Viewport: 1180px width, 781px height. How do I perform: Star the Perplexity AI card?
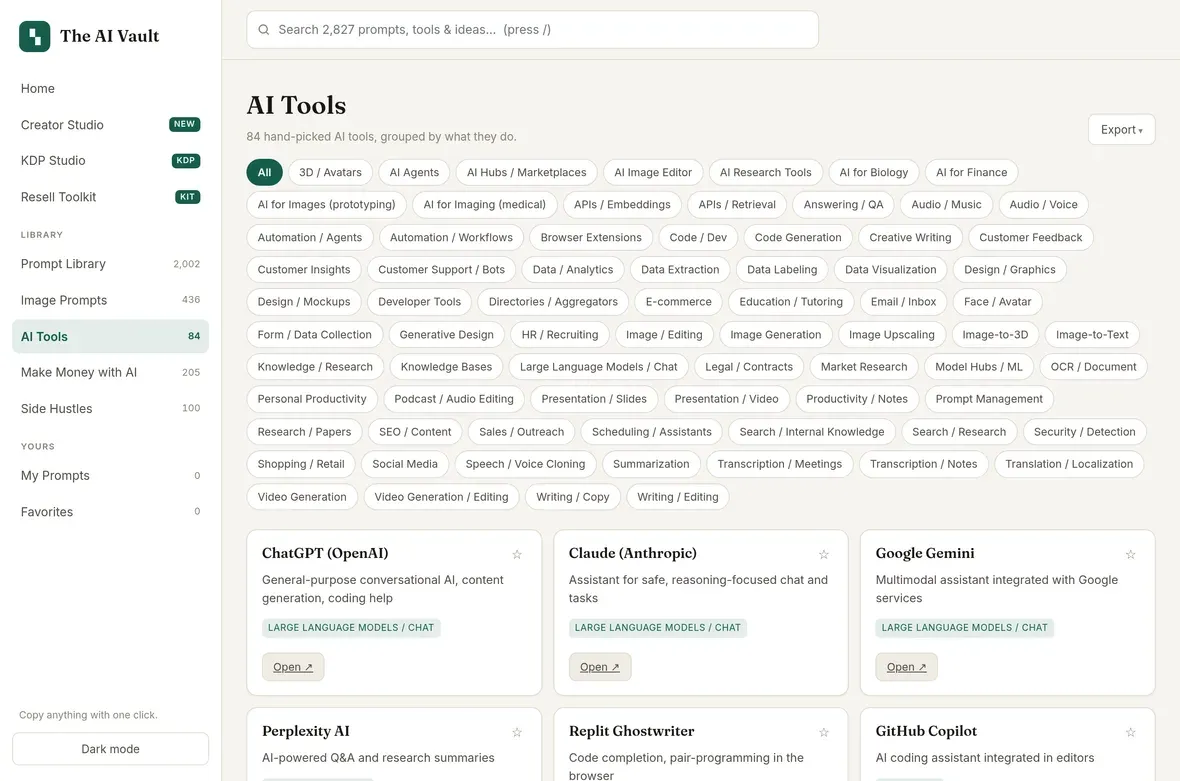coord(517,732)
